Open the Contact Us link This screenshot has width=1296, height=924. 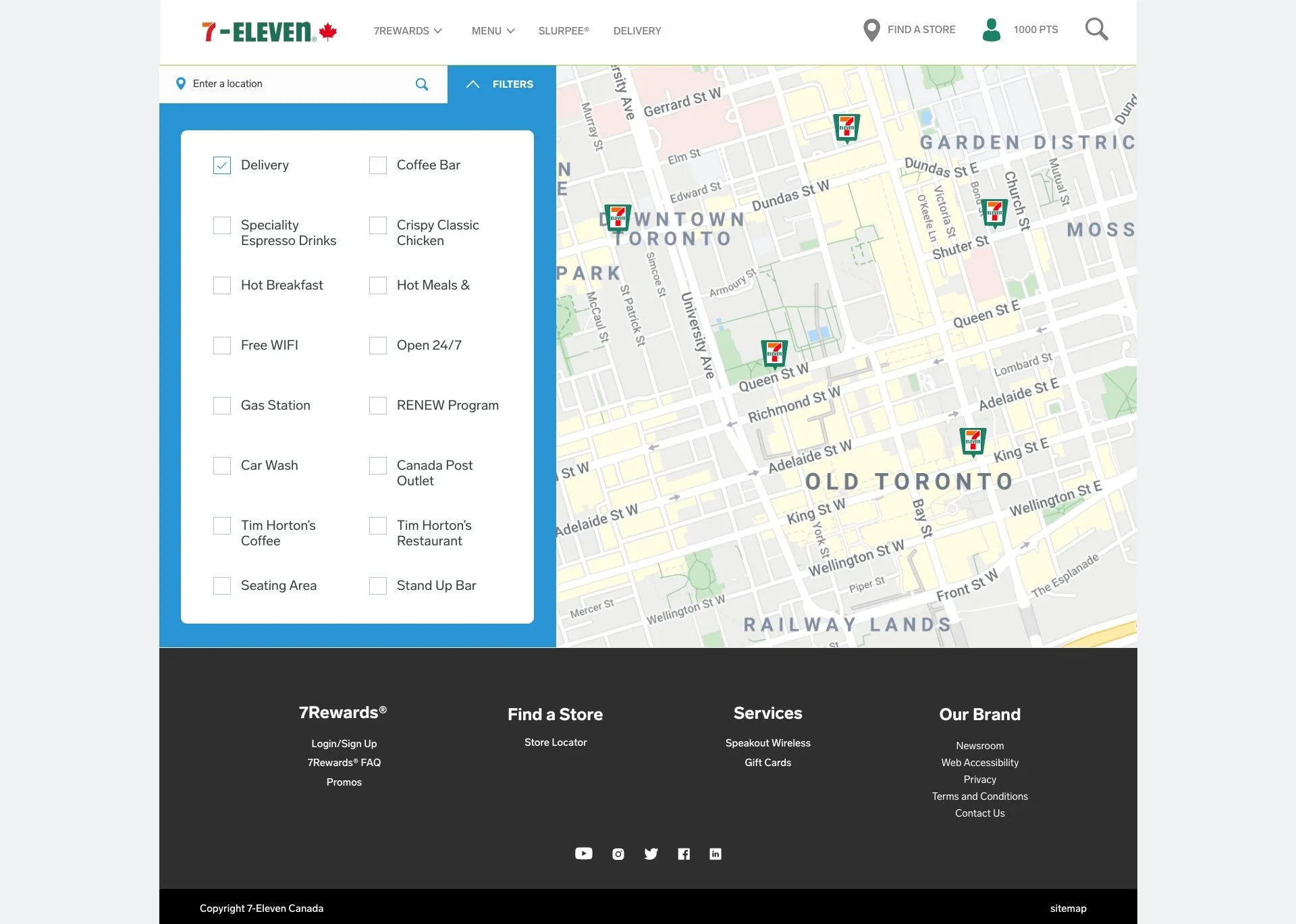pos(980,813)
